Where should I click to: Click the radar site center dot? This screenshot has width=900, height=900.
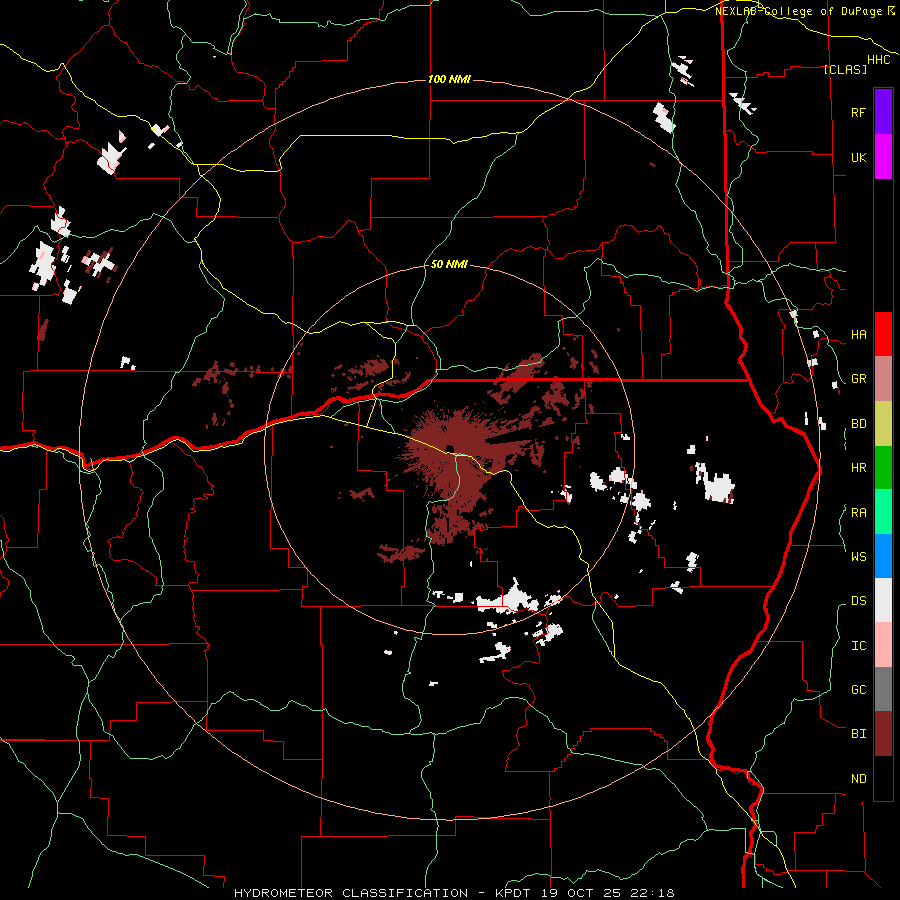coord(449,449)
